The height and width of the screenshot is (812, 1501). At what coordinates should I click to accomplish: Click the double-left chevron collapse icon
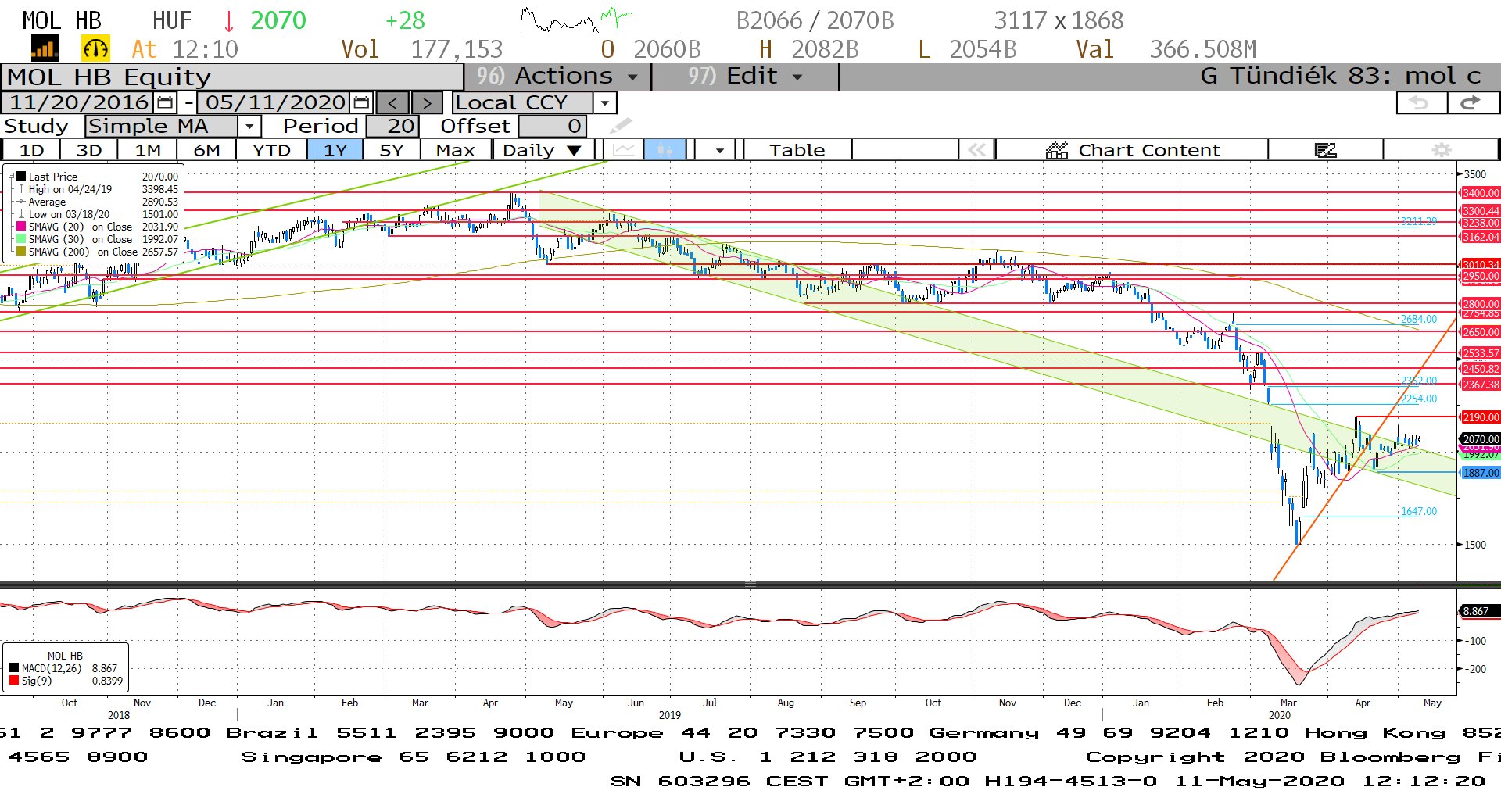click(x=976, y=149)
